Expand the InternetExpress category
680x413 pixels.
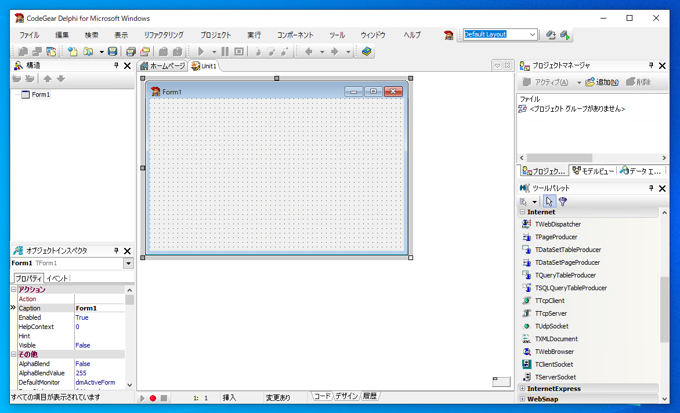click(x=523, y=389)
